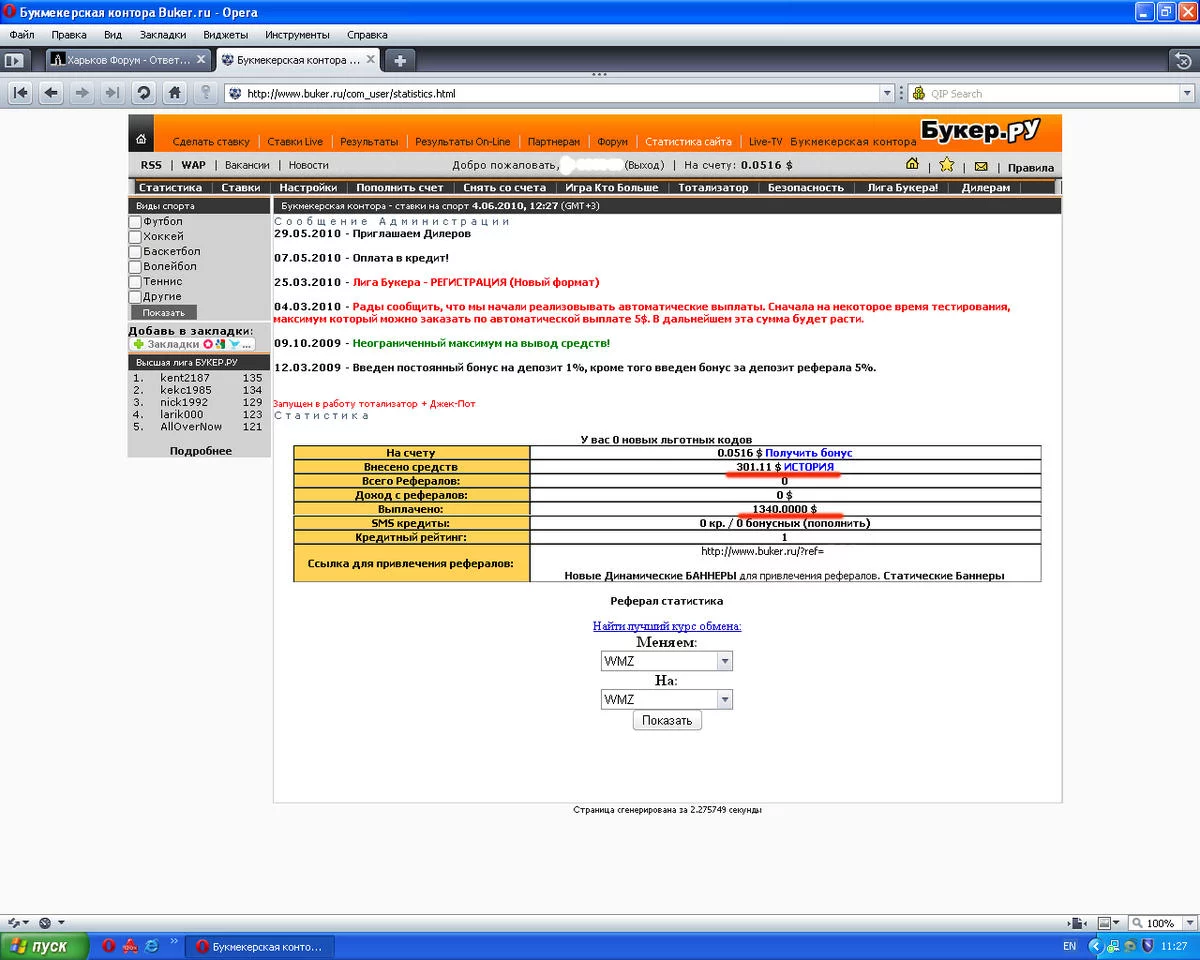Open the mail envelope icon
The image size is (1200, 960).
click(x=981, y=166)
